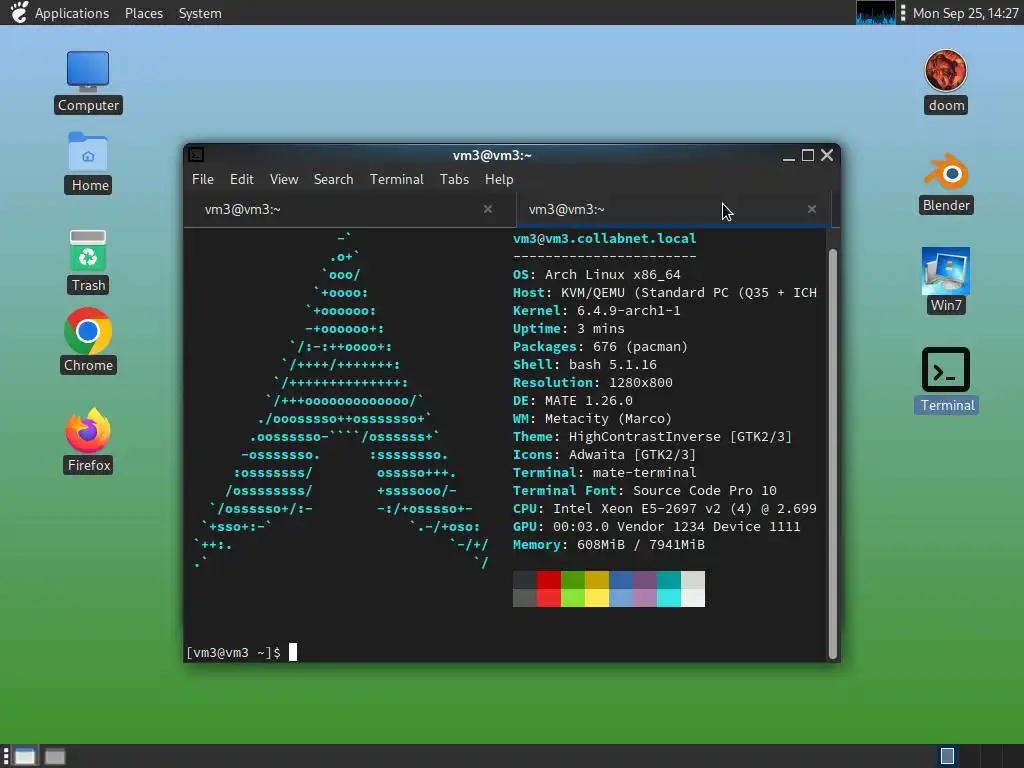
Task: Click the WM: Metacity (Marco) line
Action: pyautogui.click(x=592, y=418)
